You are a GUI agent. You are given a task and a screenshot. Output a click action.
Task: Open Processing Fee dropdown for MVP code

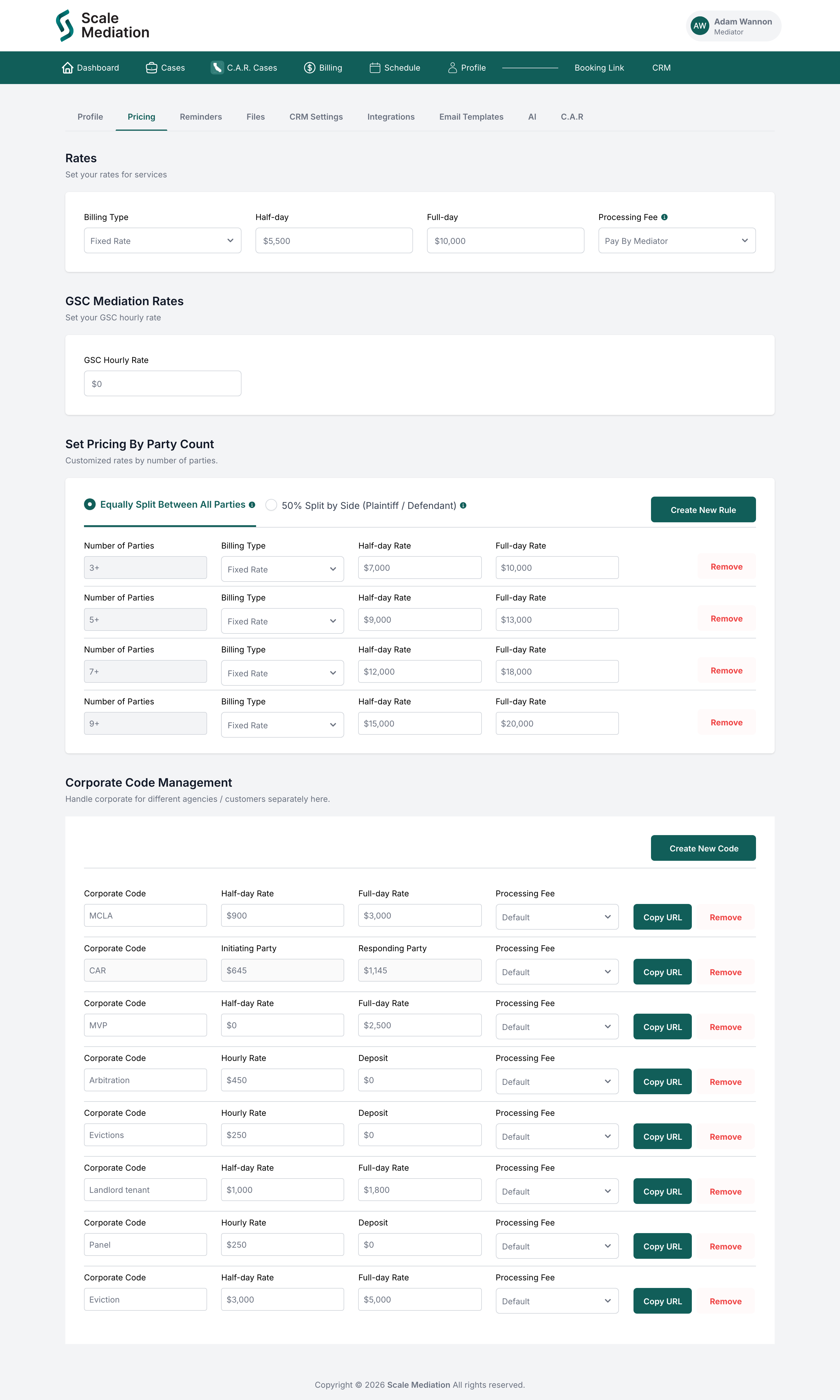tap(557, 1027)
